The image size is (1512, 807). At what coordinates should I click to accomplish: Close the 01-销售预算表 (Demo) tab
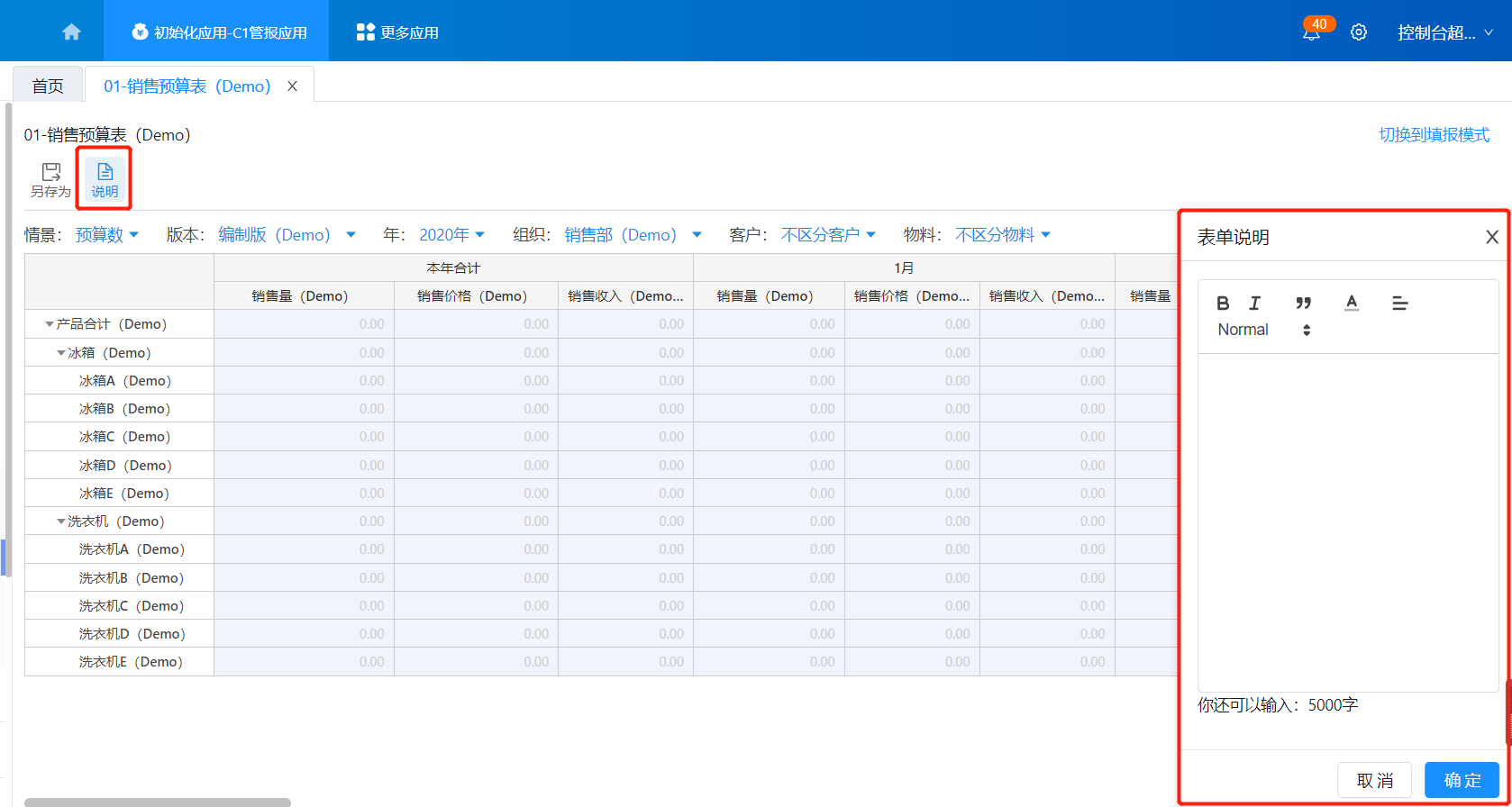click(292, 86)
